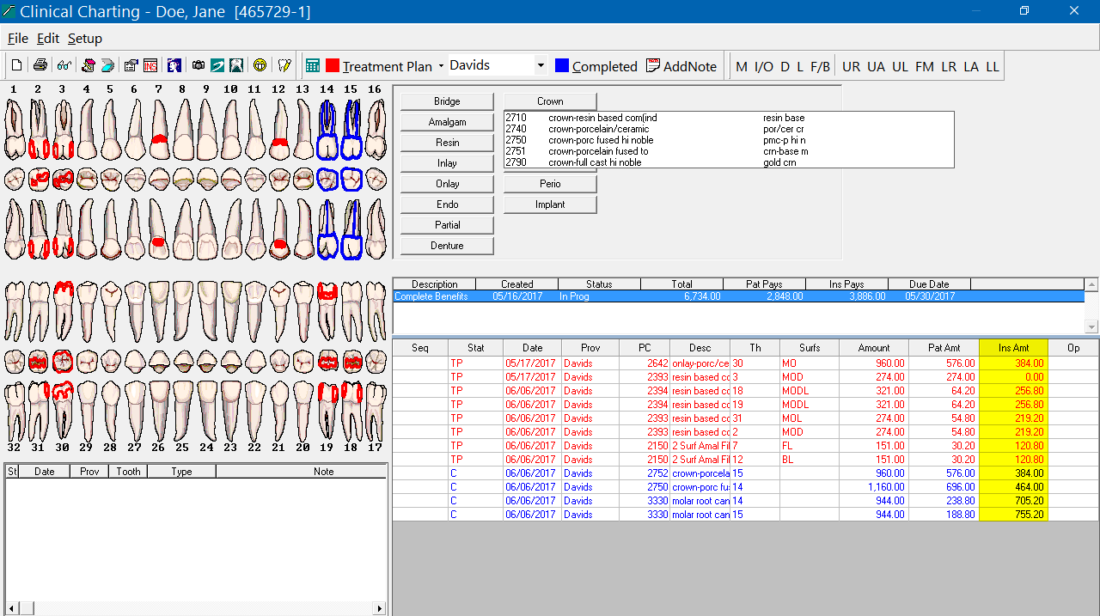
Task: Click the Treatment Plan red color swatch
Action: (333, 66)
